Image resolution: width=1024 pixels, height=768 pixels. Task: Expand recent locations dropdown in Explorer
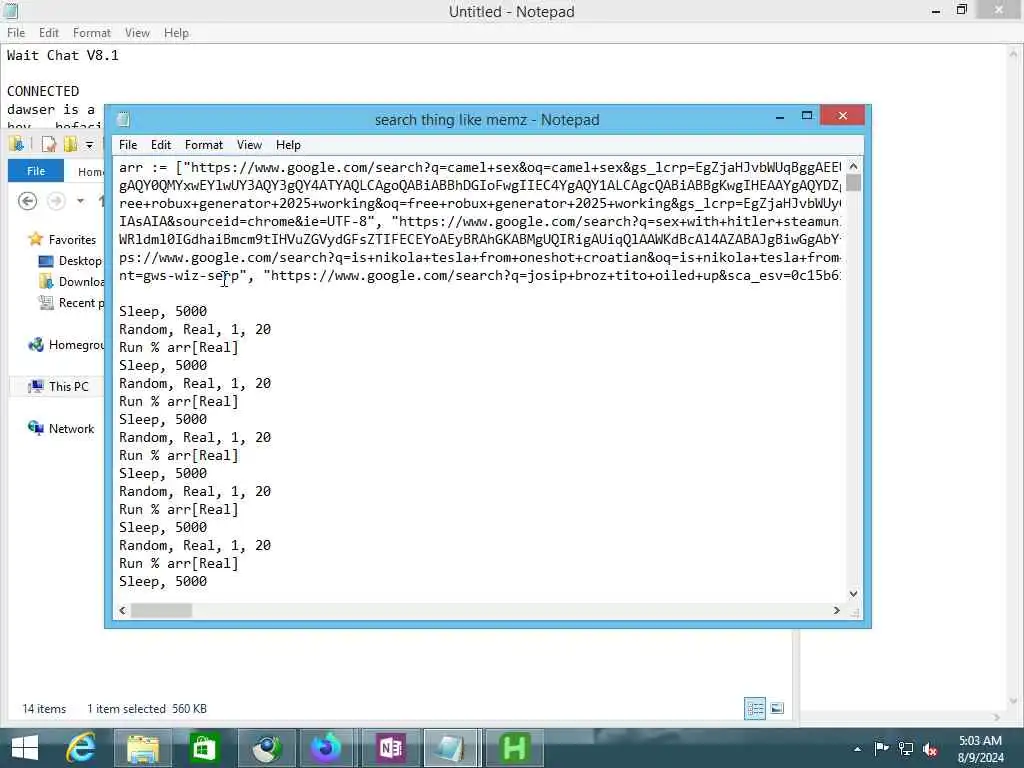pos(80,201)
